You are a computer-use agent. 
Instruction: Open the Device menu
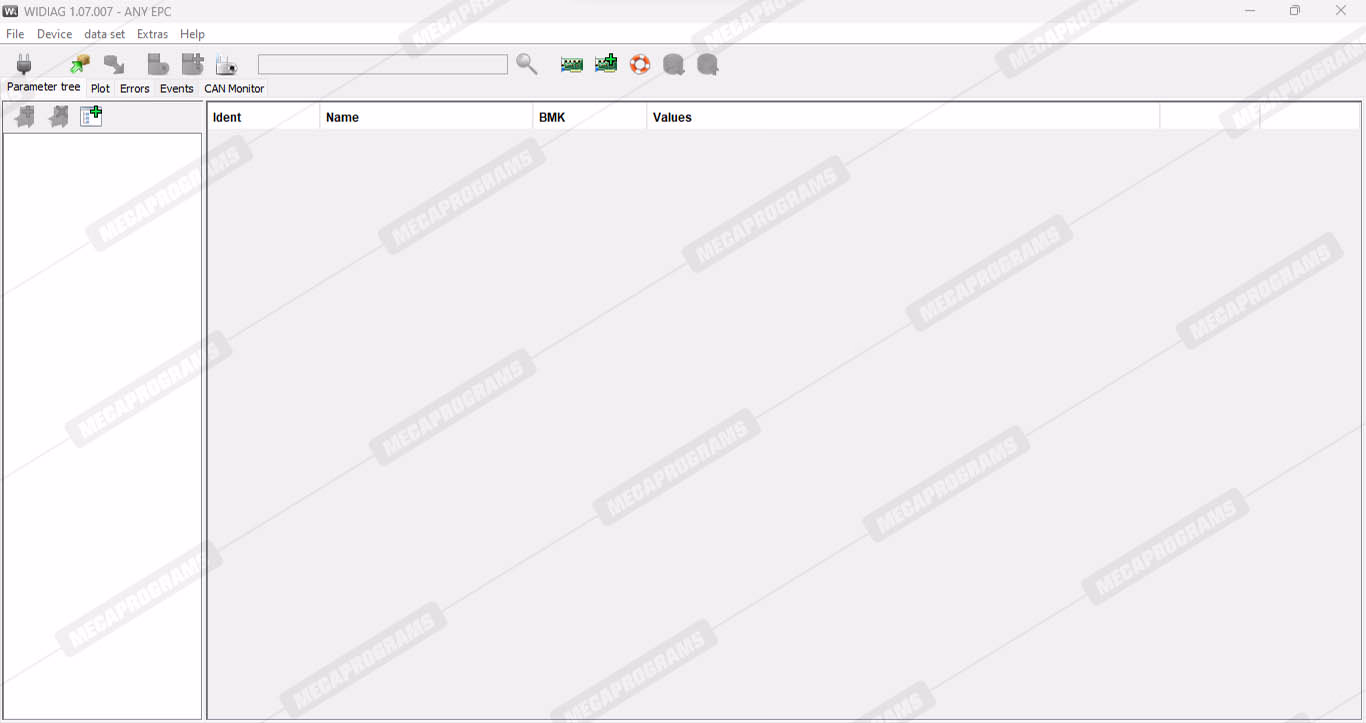pos(54,34)
